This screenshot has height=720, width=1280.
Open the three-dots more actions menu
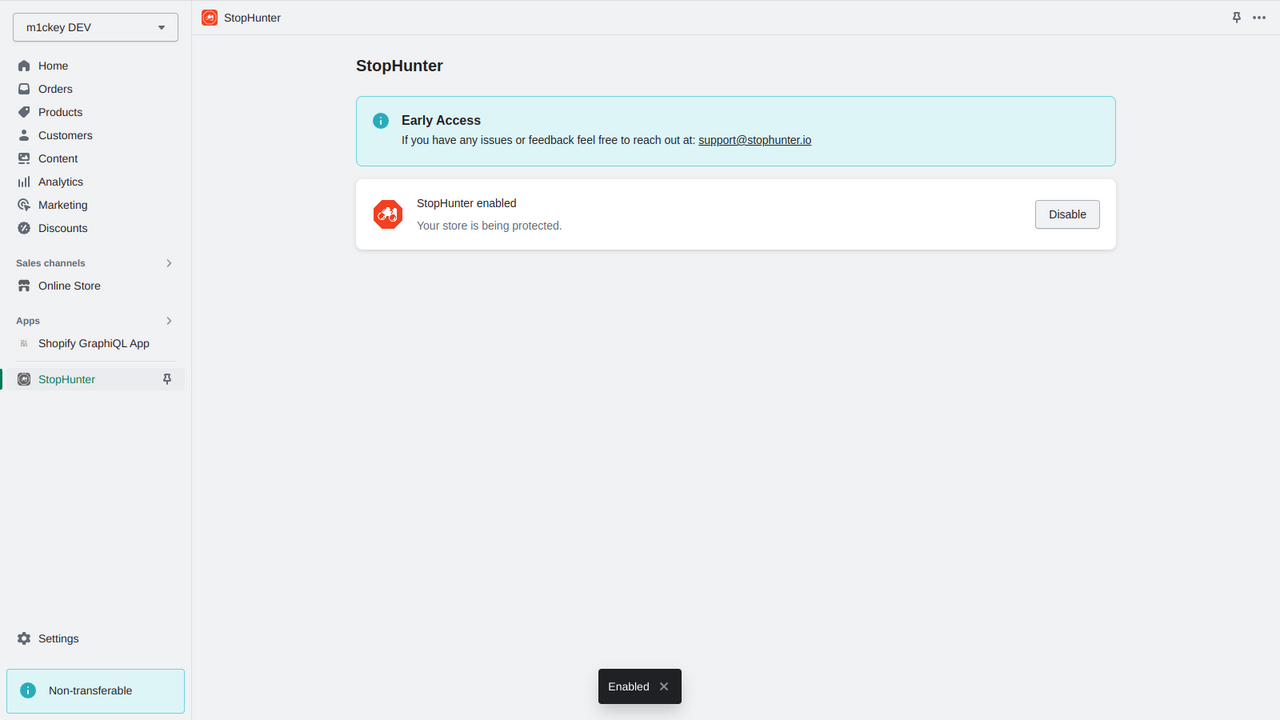pos(1259,18)
